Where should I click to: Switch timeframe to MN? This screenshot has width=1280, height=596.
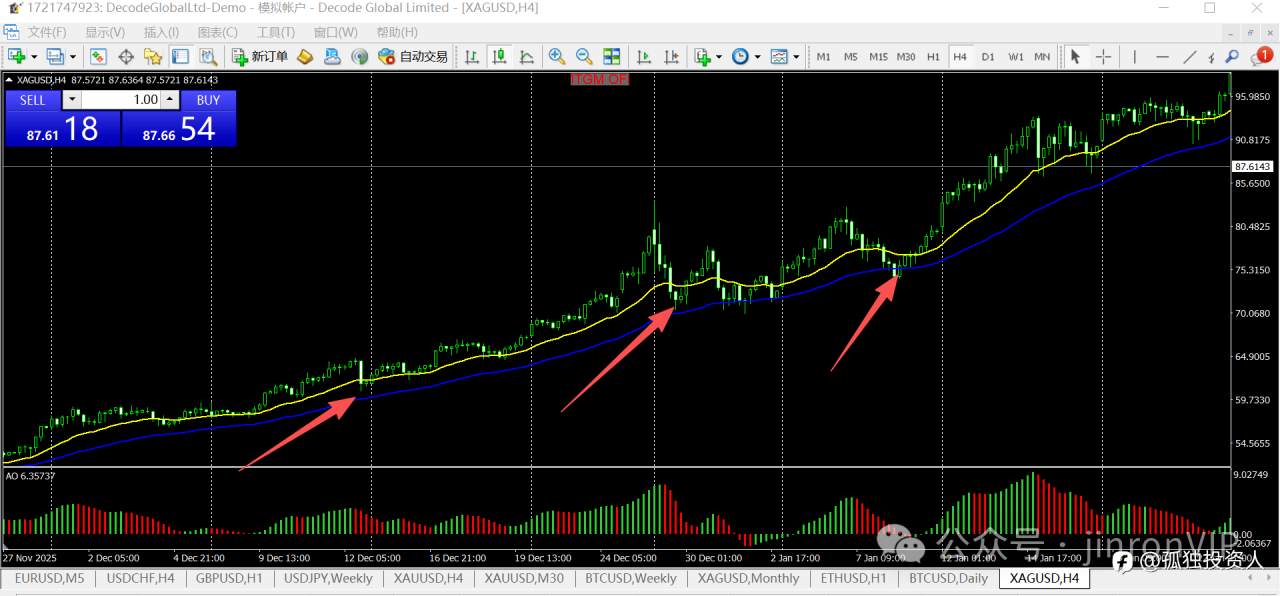[1042, 57]
